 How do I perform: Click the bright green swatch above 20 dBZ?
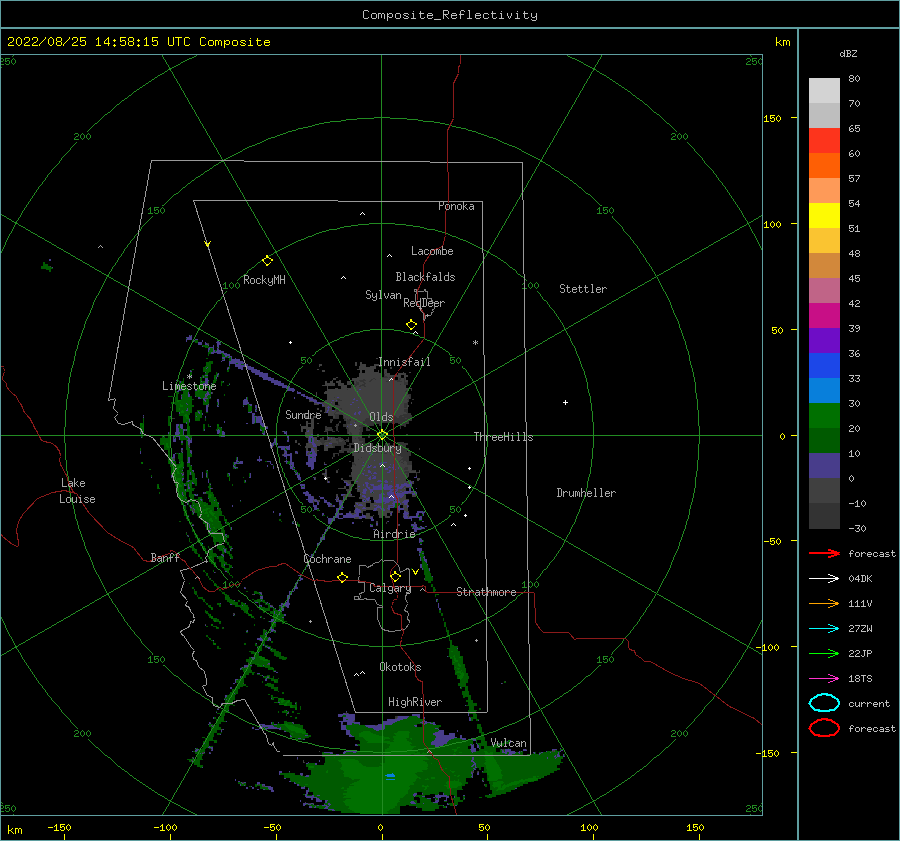(x=824, y=416)
